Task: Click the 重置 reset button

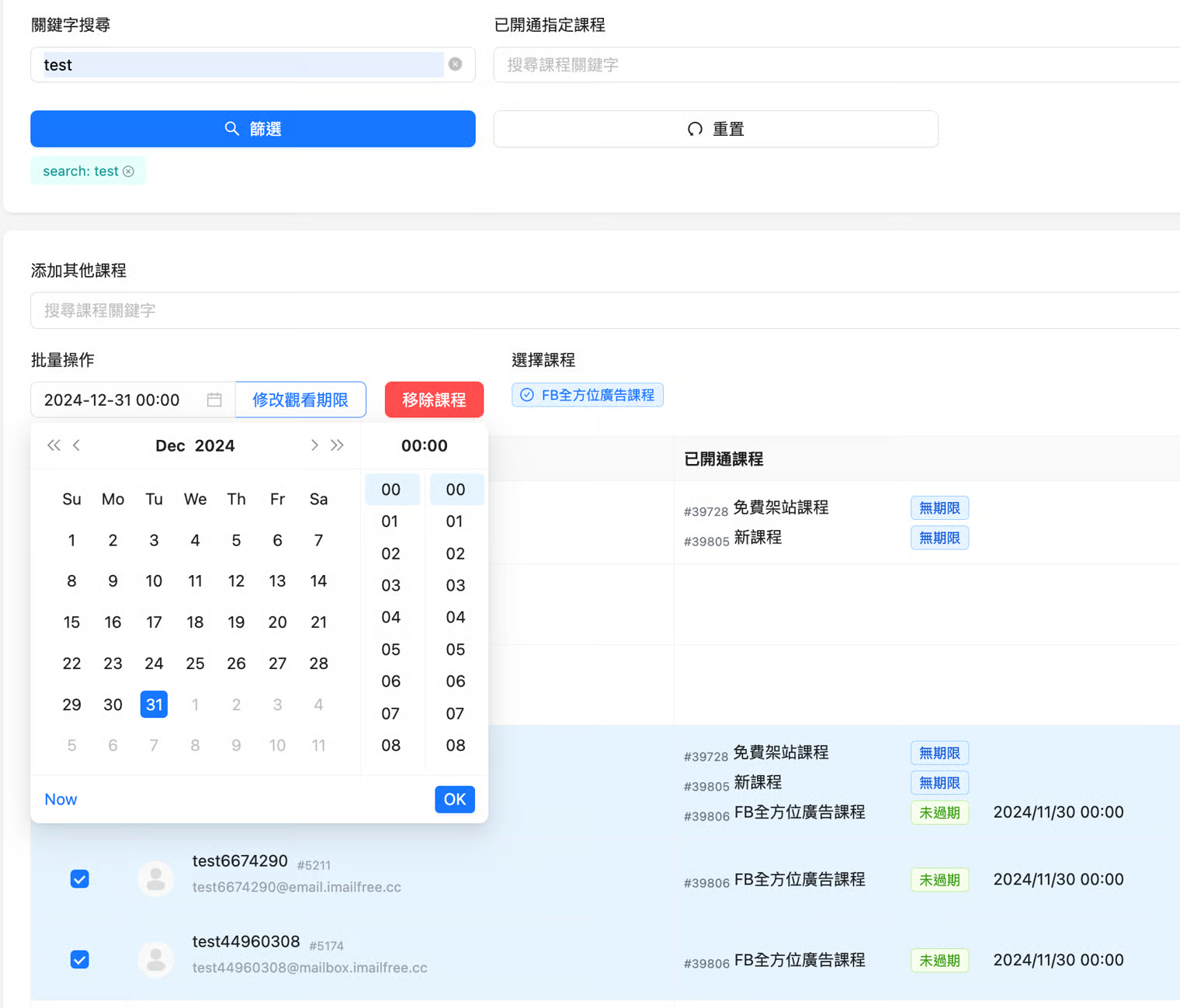Action: click(x=716, y=129)
